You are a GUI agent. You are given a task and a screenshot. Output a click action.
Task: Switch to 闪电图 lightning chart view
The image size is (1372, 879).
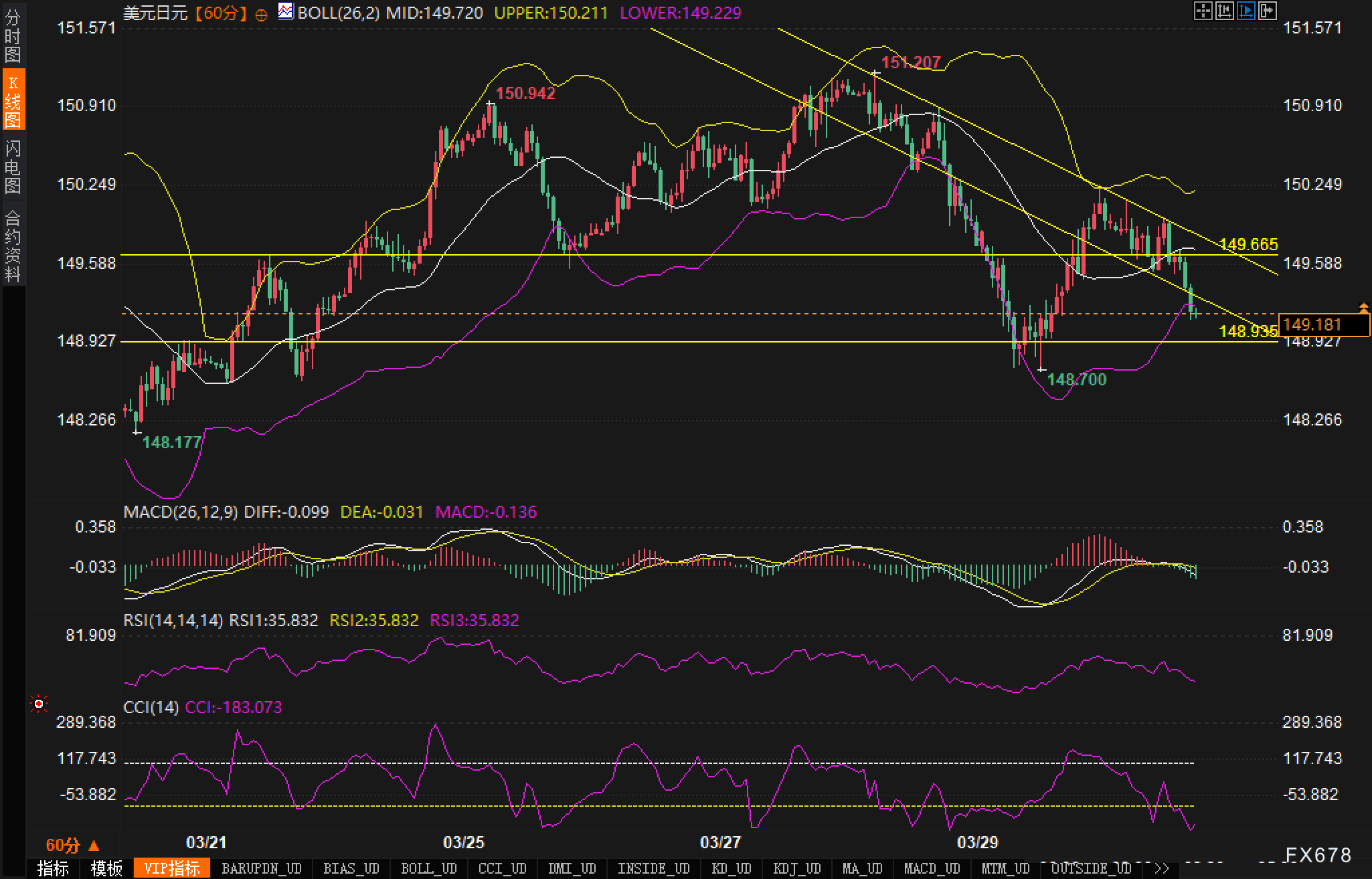point(13,167)
